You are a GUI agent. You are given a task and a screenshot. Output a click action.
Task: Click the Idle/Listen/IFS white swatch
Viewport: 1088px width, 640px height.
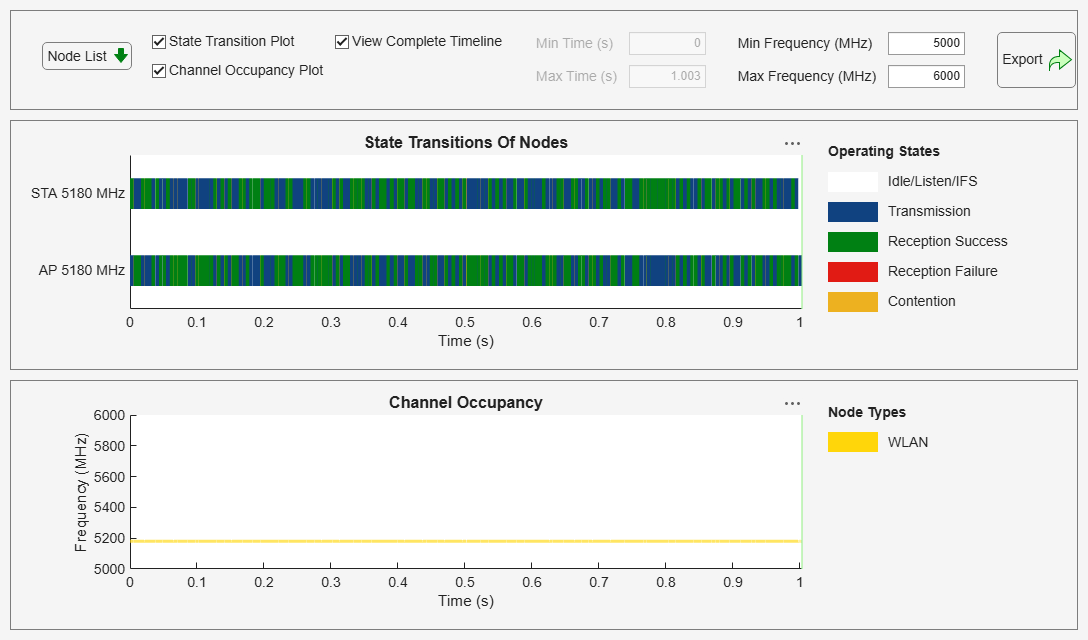[x=853, y=182]
